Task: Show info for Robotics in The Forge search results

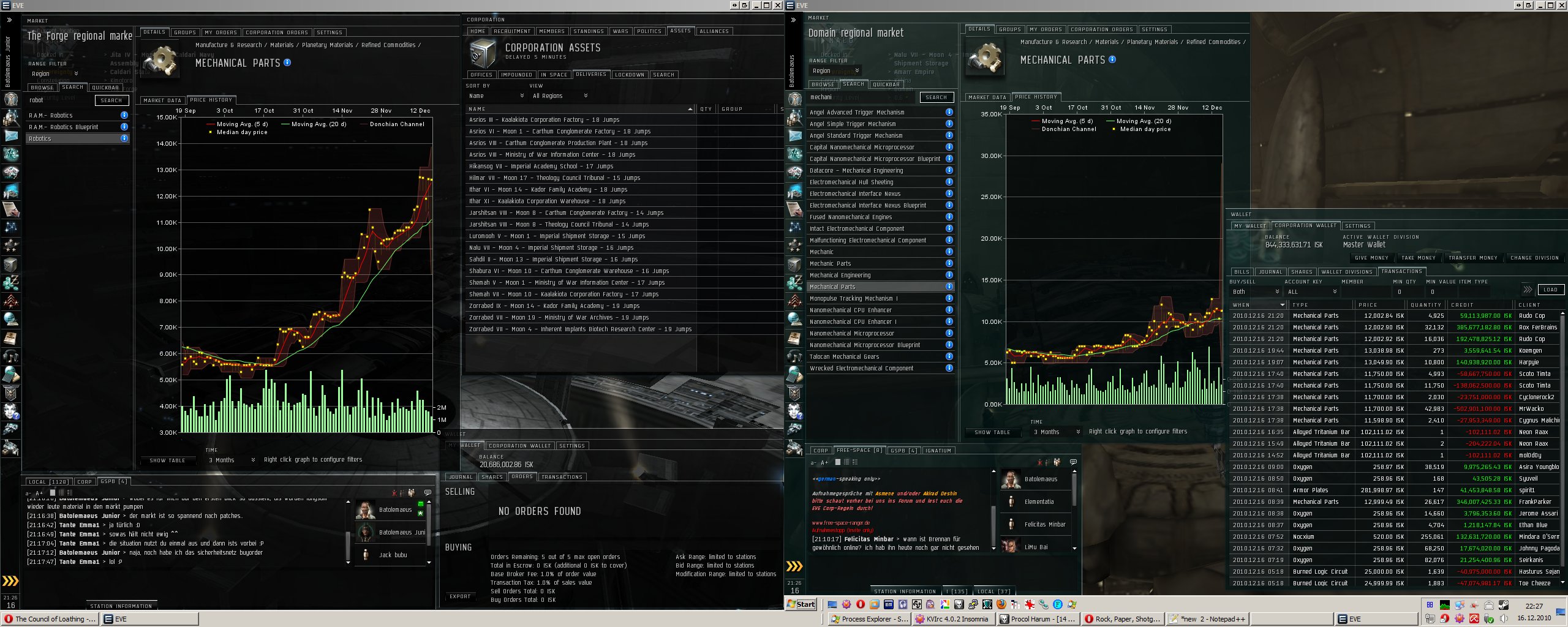Action: [x=124, y=138]
